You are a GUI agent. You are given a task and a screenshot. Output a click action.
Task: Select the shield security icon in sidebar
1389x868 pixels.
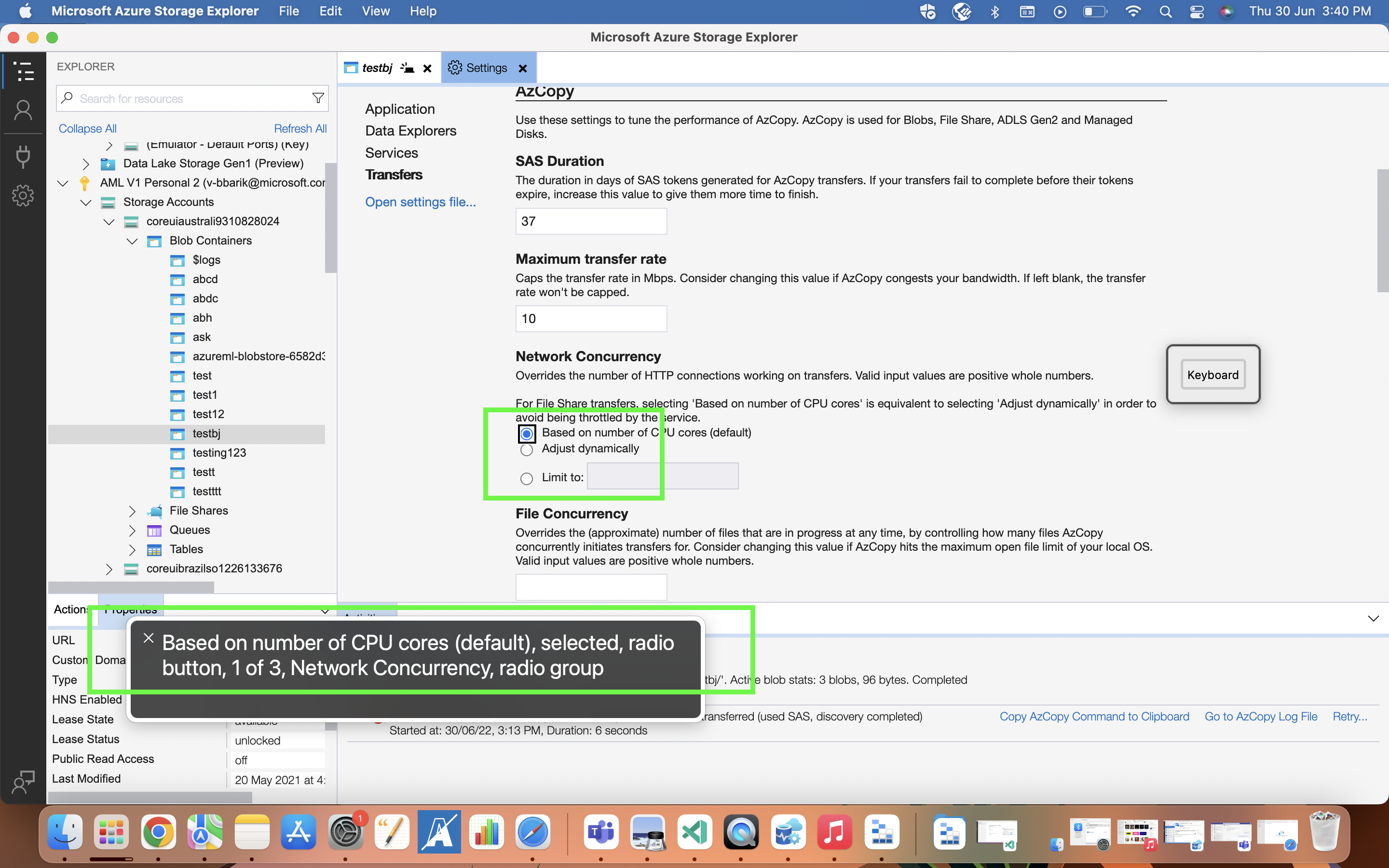[x=23, y=157]
